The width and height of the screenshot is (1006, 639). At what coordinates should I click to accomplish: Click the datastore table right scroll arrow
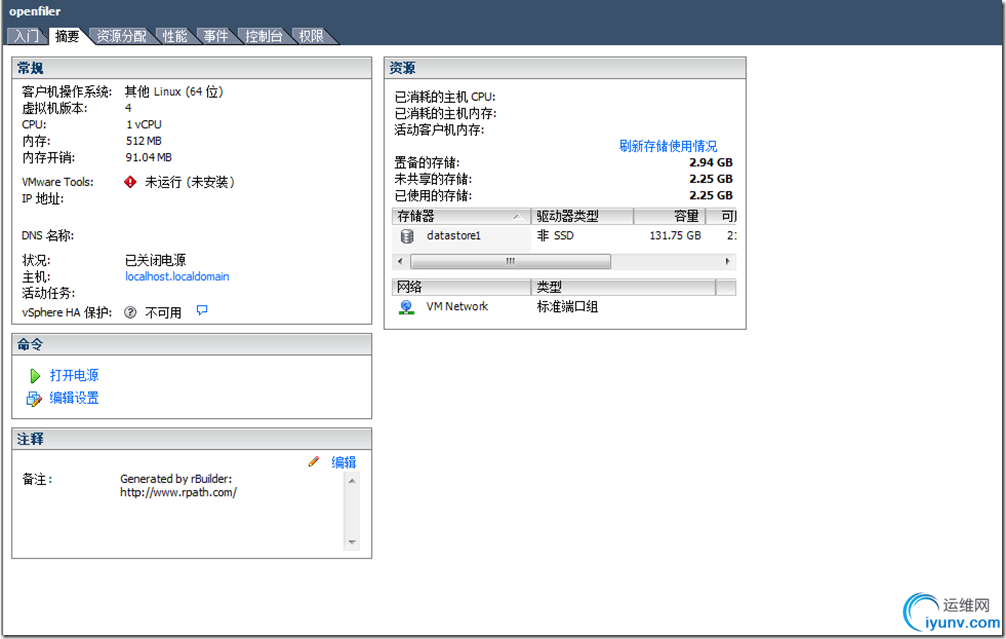pyautogui.click(x=728, y=261)
